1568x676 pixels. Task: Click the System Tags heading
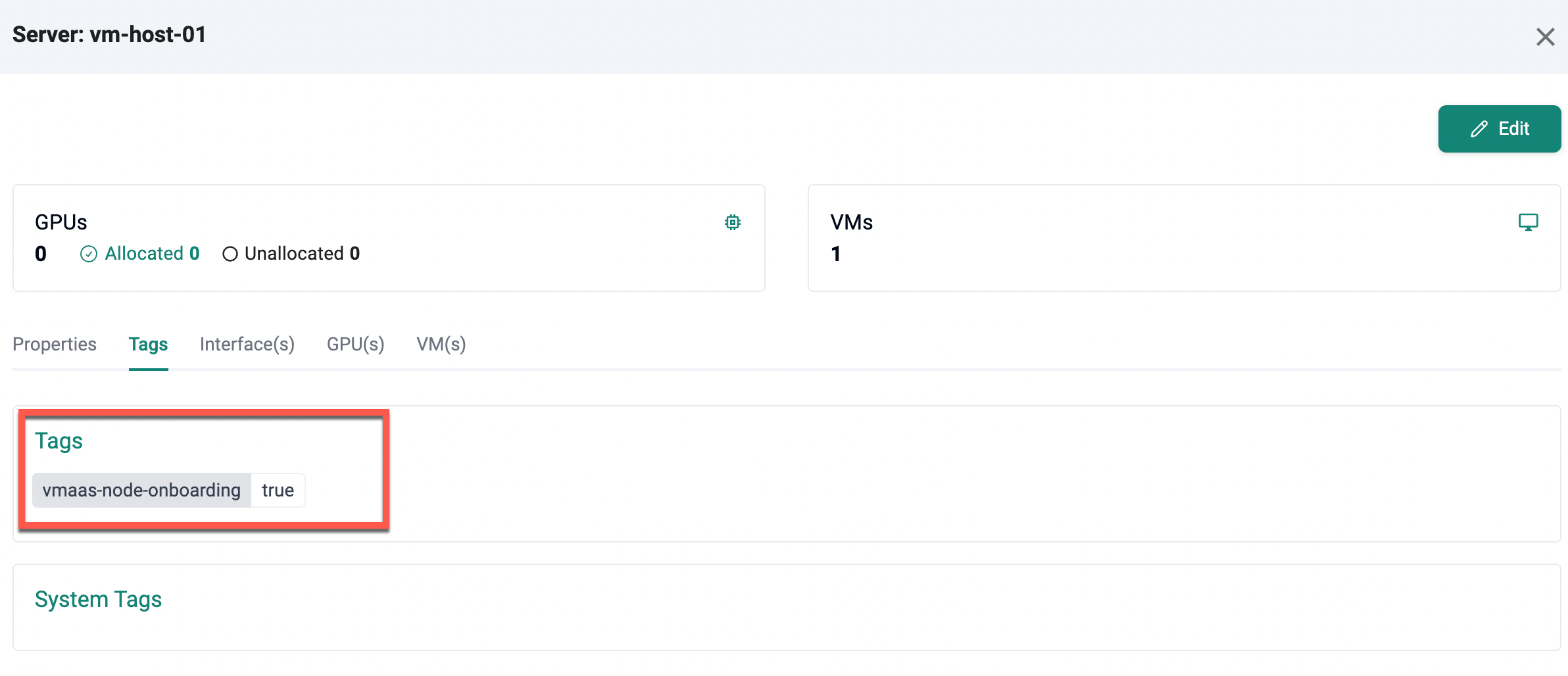point(98,599)
